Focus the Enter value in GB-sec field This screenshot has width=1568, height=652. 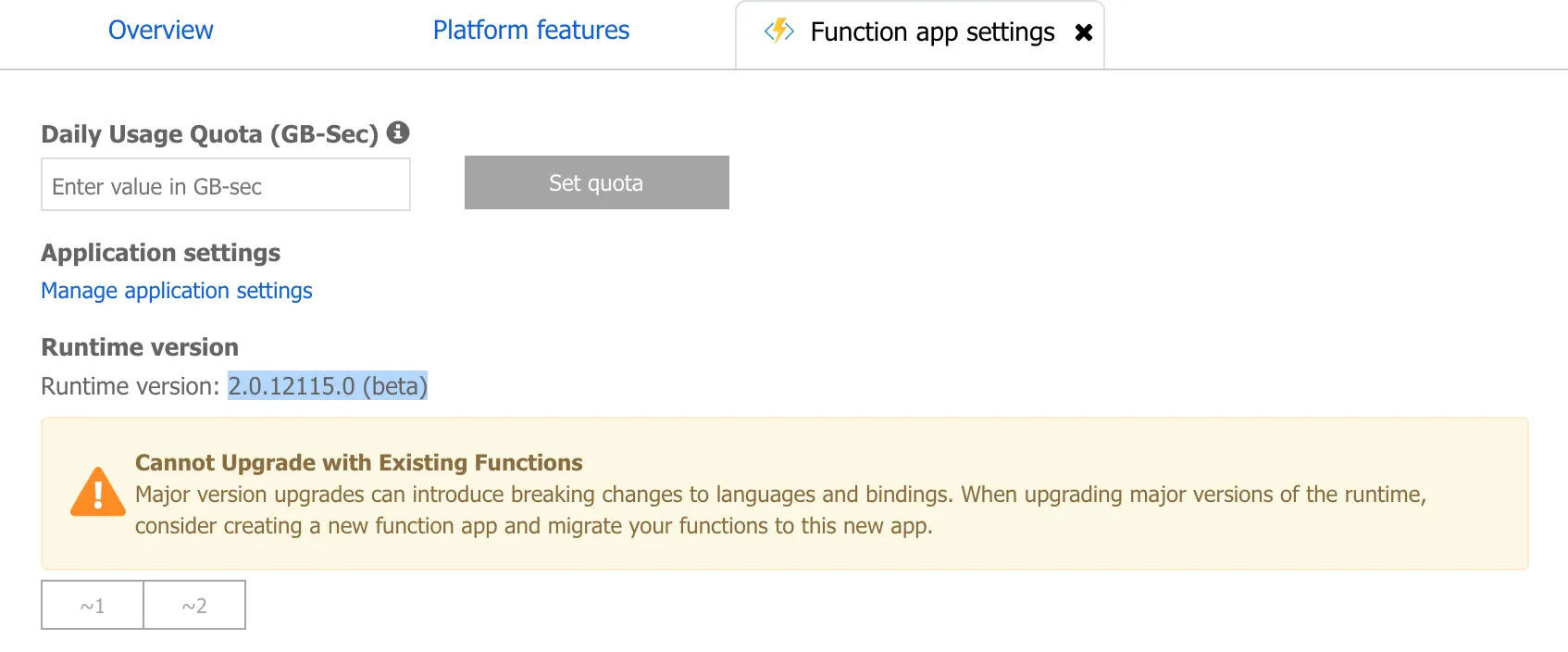226,185
